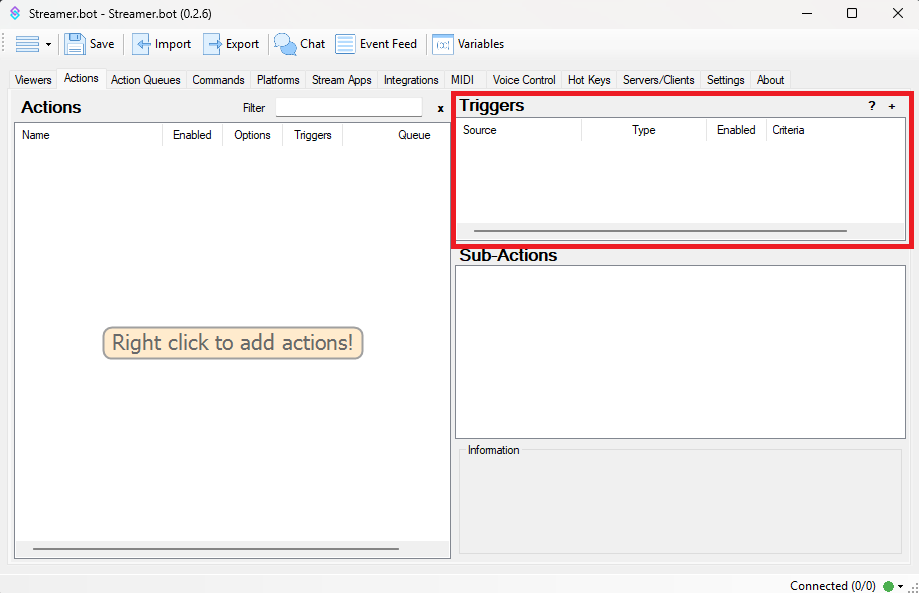919x593 pixels.
Task: Click the Save disk icon
Action: [x=75, y=44]
